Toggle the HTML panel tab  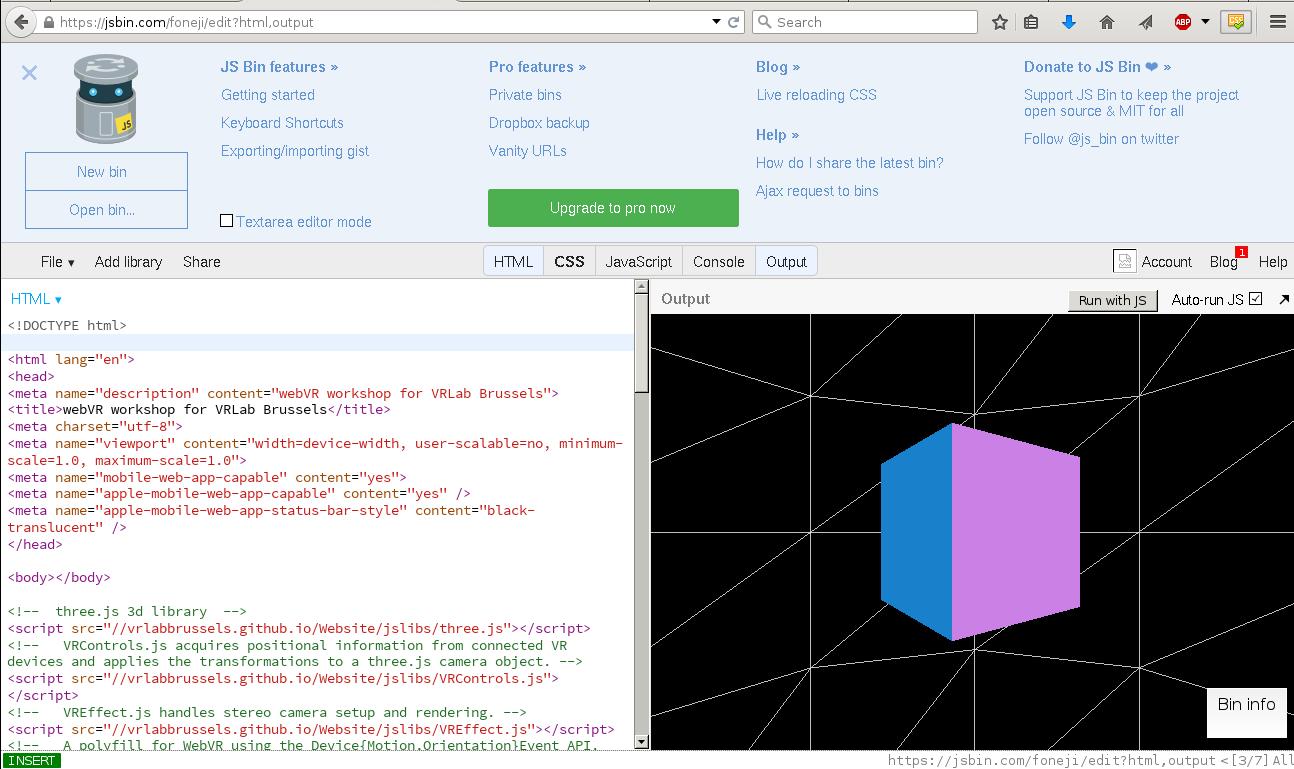point(513,261)
